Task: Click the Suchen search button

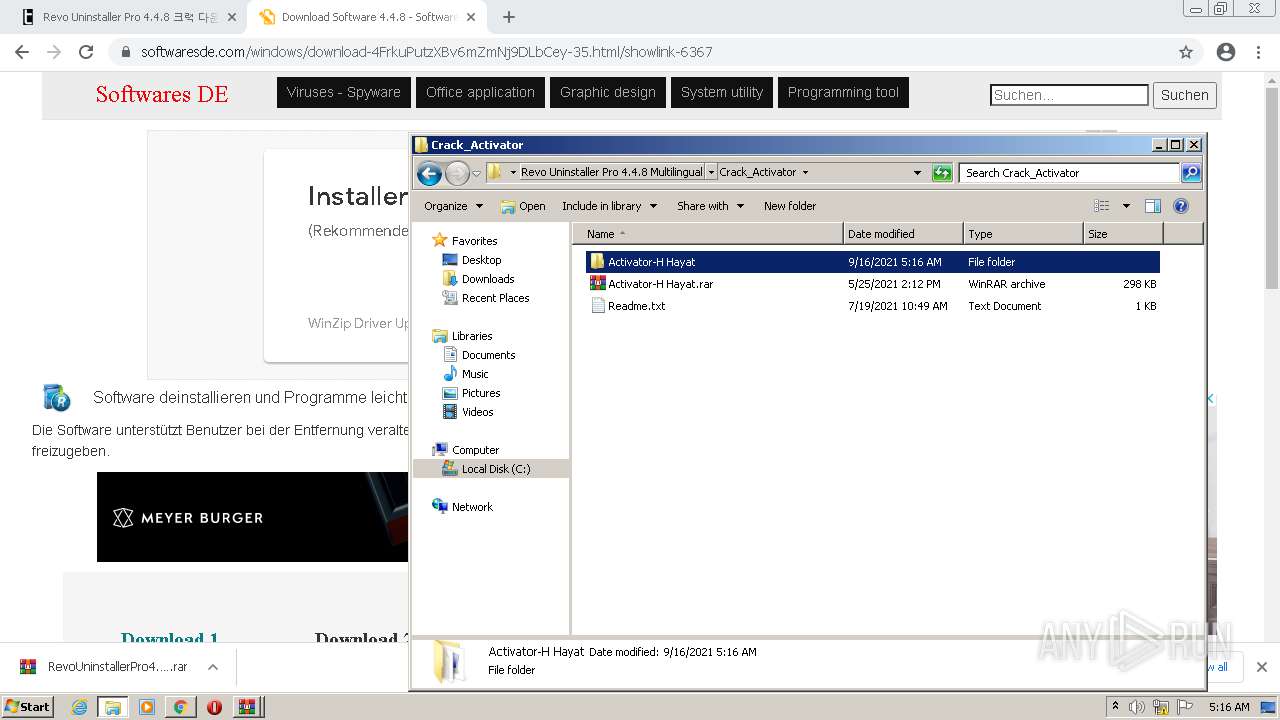Action: tap(1185, 95)
